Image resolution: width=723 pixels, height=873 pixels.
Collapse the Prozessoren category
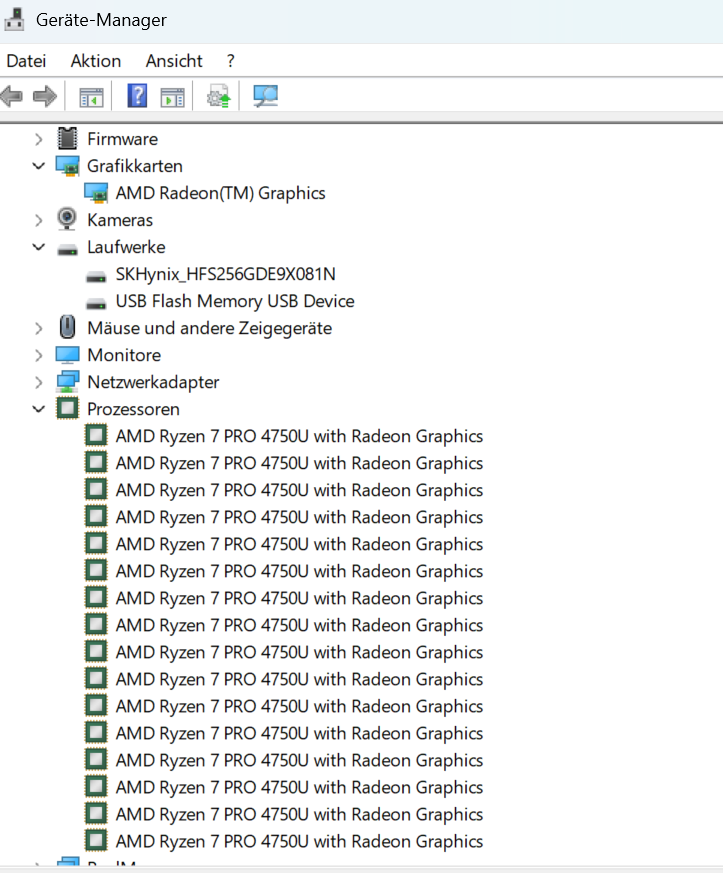[38, 409]
